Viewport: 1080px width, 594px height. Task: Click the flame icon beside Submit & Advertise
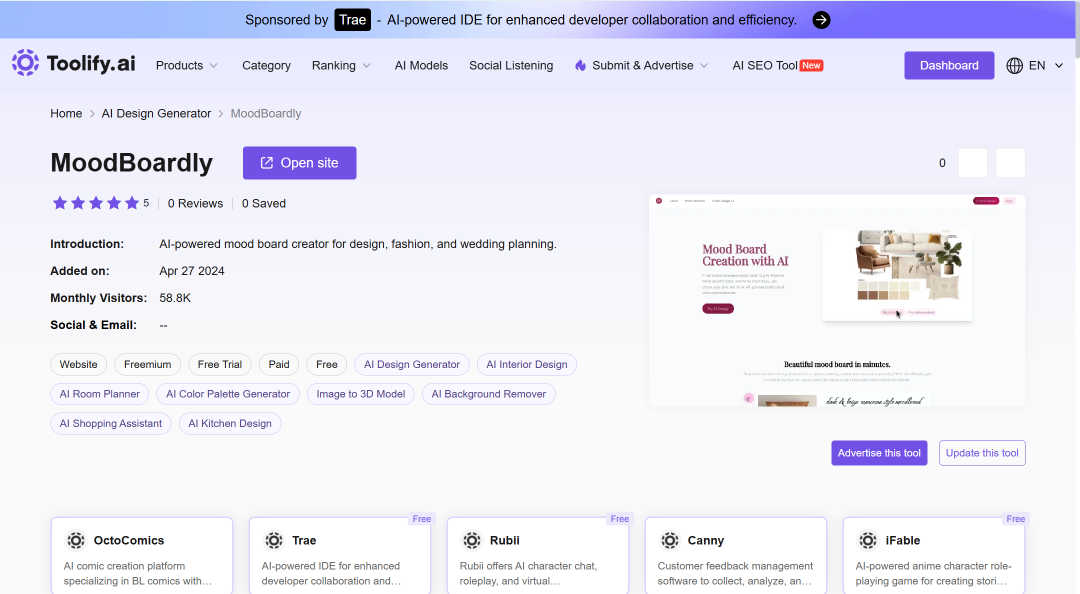(581, 65)
